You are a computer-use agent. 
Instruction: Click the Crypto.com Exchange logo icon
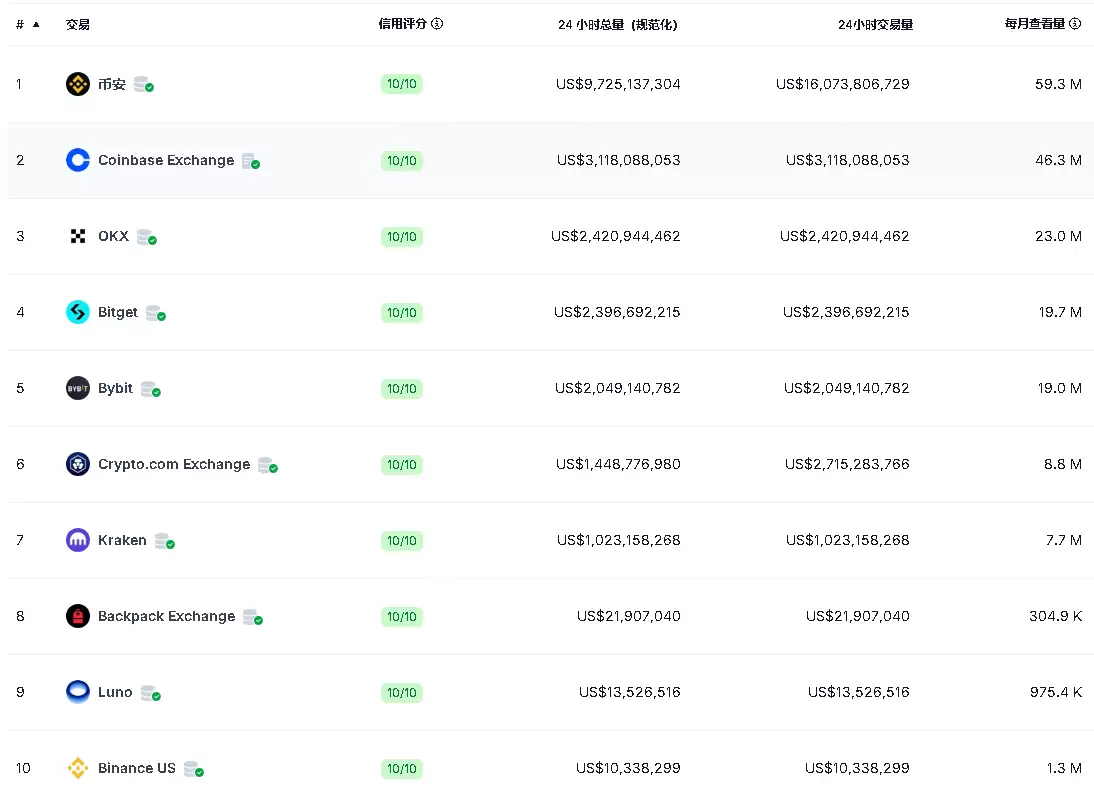78,464
